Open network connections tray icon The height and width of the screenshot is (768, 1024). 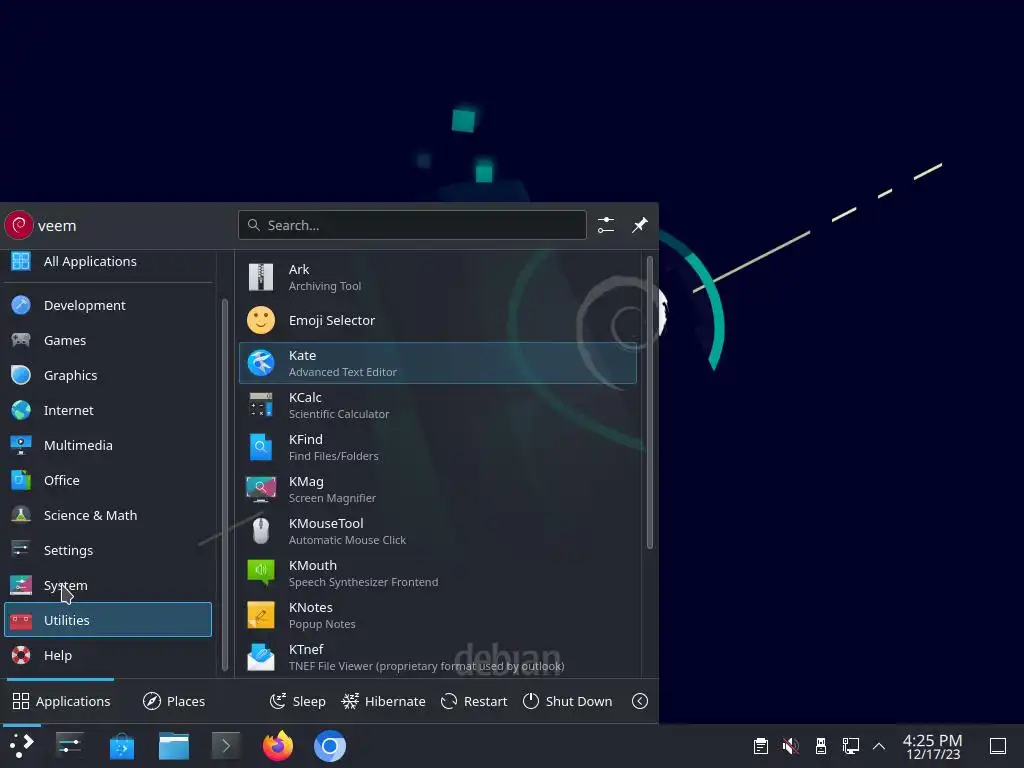pyautogui.click(x=851, y=746)
